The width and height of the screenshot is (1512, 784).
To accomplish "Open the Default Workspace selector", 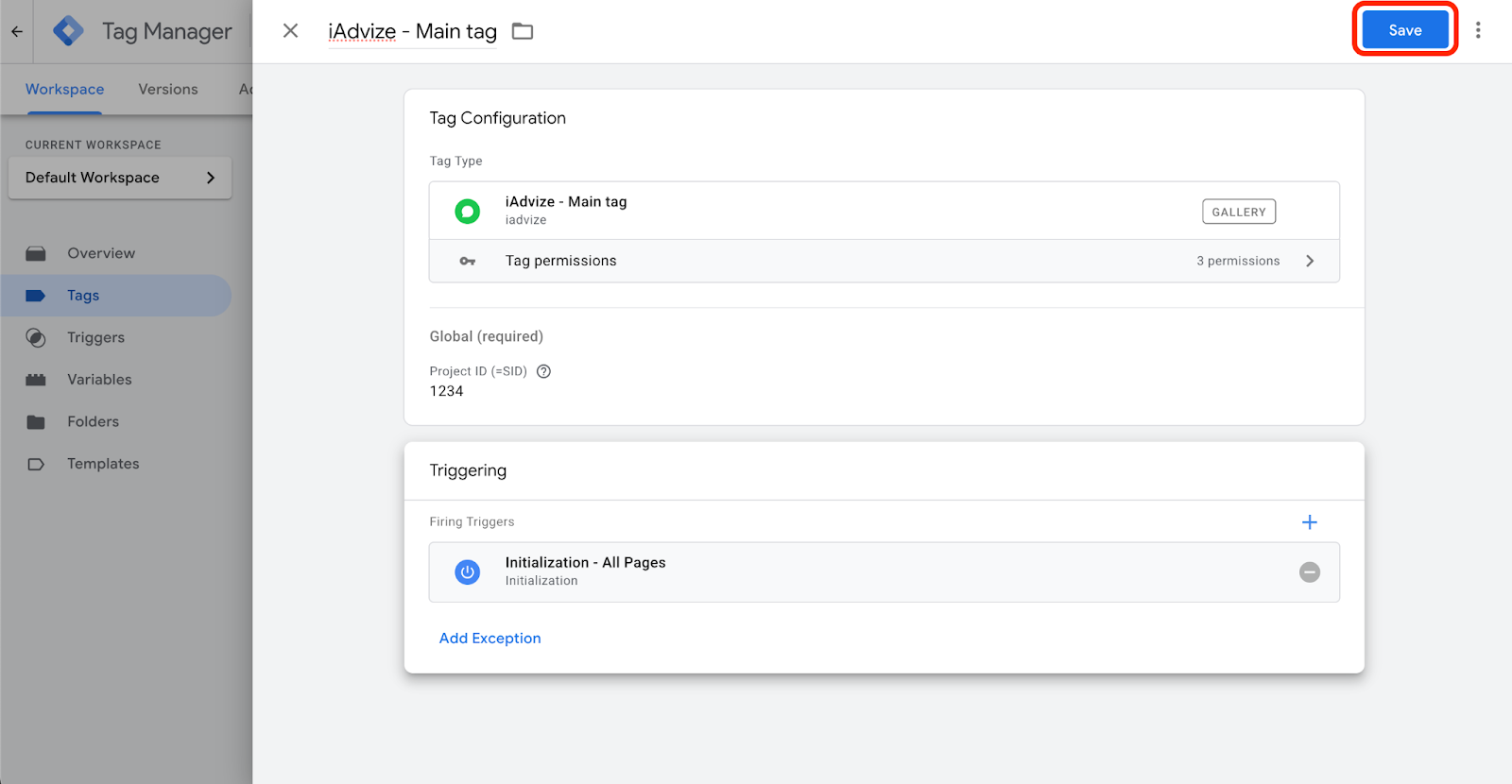I will (x=120, y=178).
